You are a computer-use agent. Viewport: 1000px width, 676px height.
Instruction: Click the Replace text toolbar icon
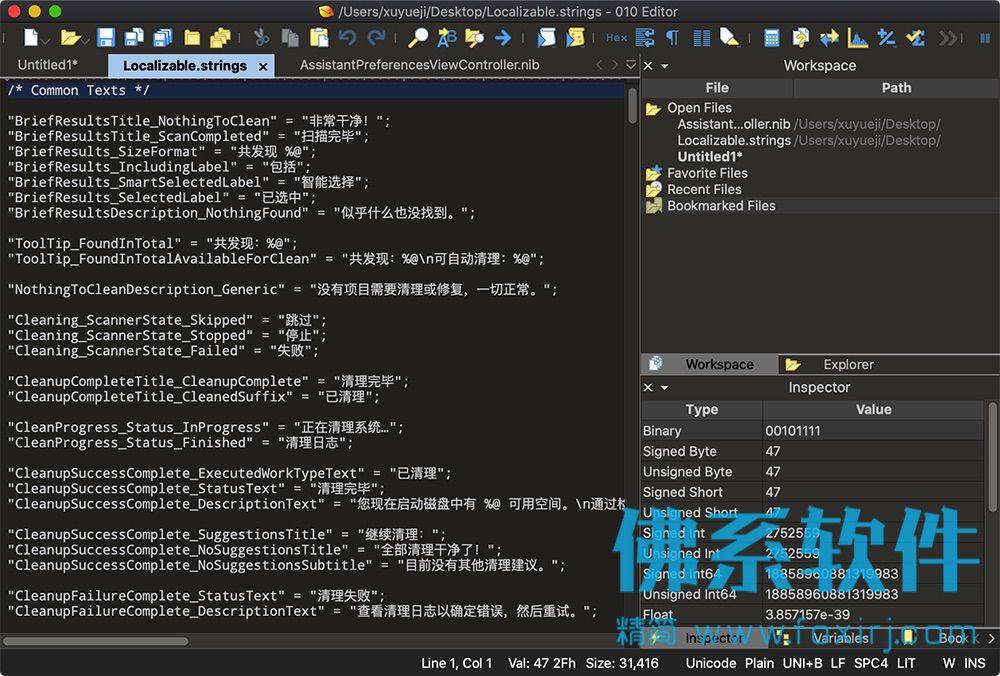coord(446,38)
